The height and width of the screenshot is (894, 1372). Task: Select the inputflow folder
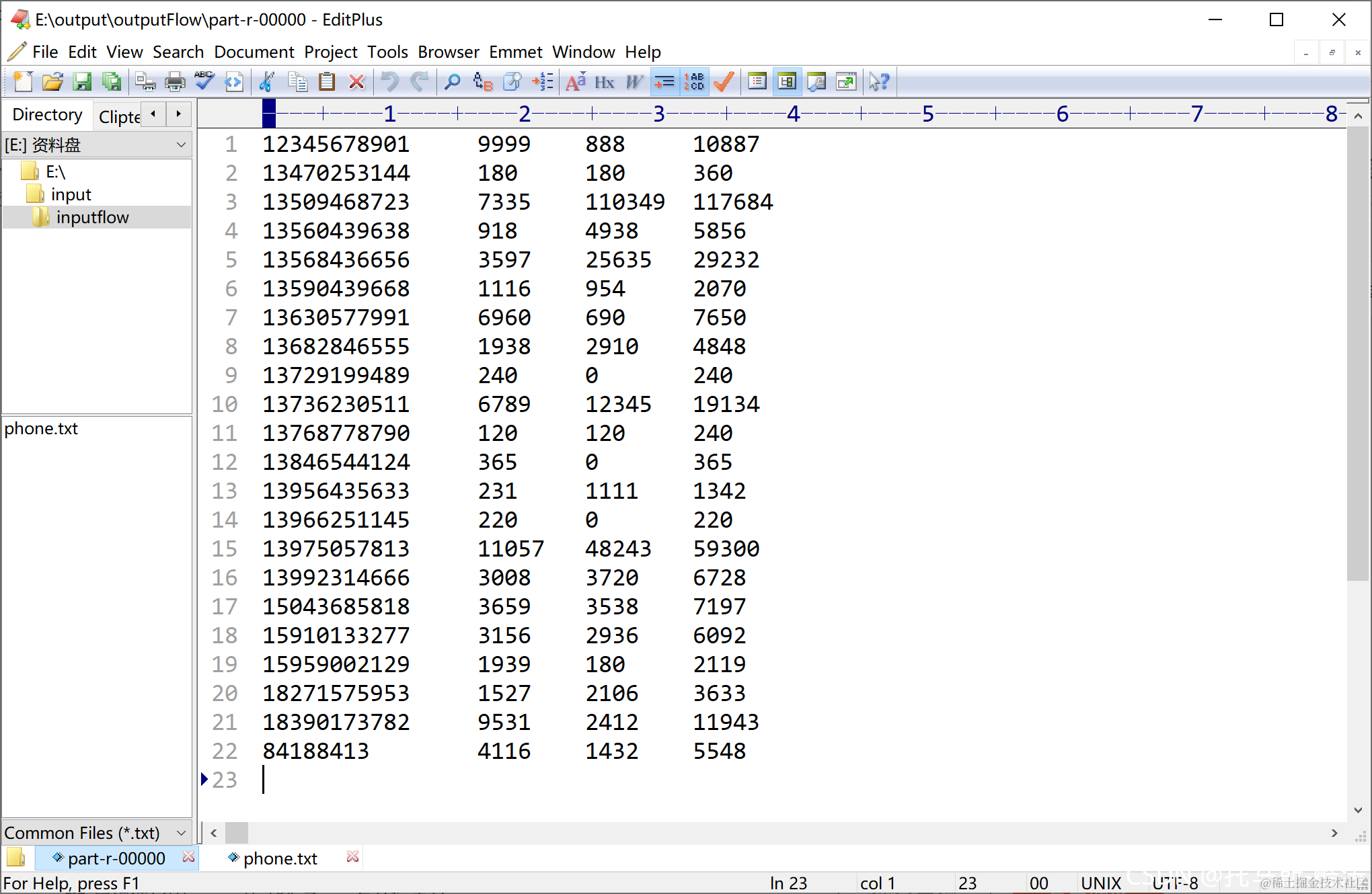(x=92, y=217)
